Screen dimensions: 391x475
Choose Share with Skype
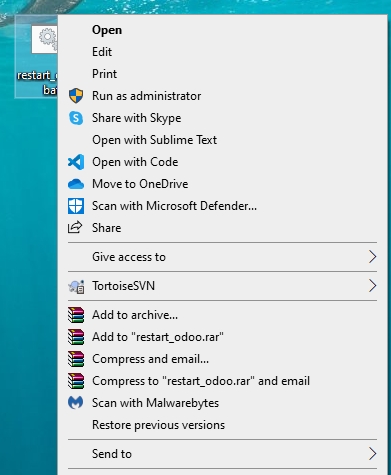point(222,118)
